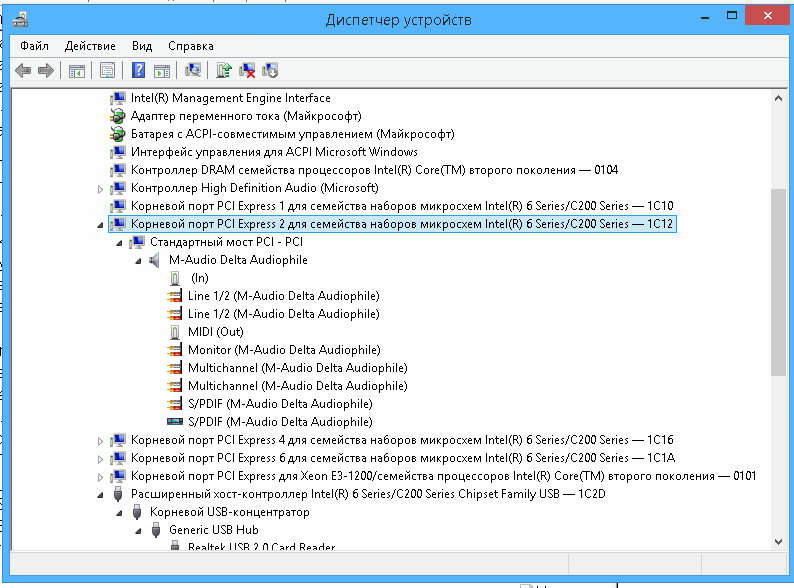Open the Файл menu
The width and height of the screenshot is (794, 588).
pyautogui.click(x=34, y=46)
